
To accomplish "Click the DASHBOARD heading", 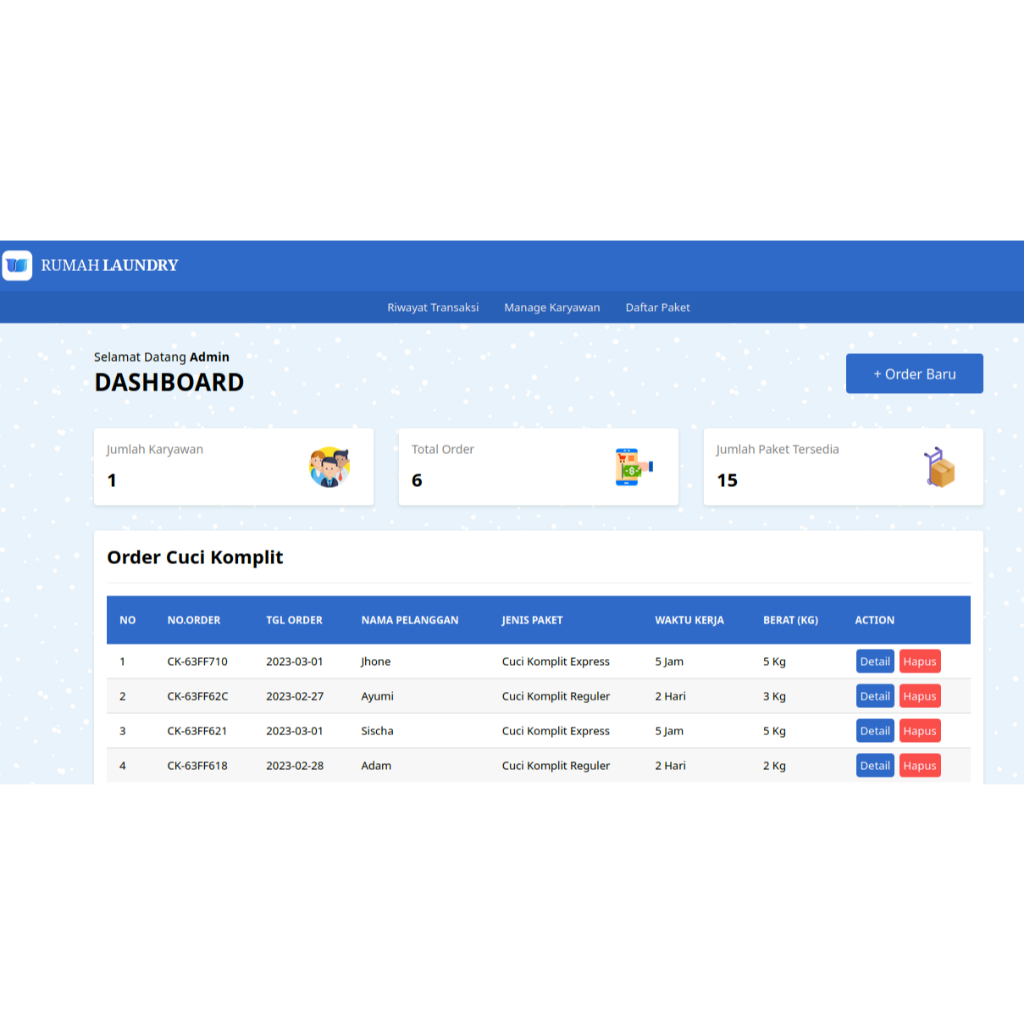I will (169, 383).
